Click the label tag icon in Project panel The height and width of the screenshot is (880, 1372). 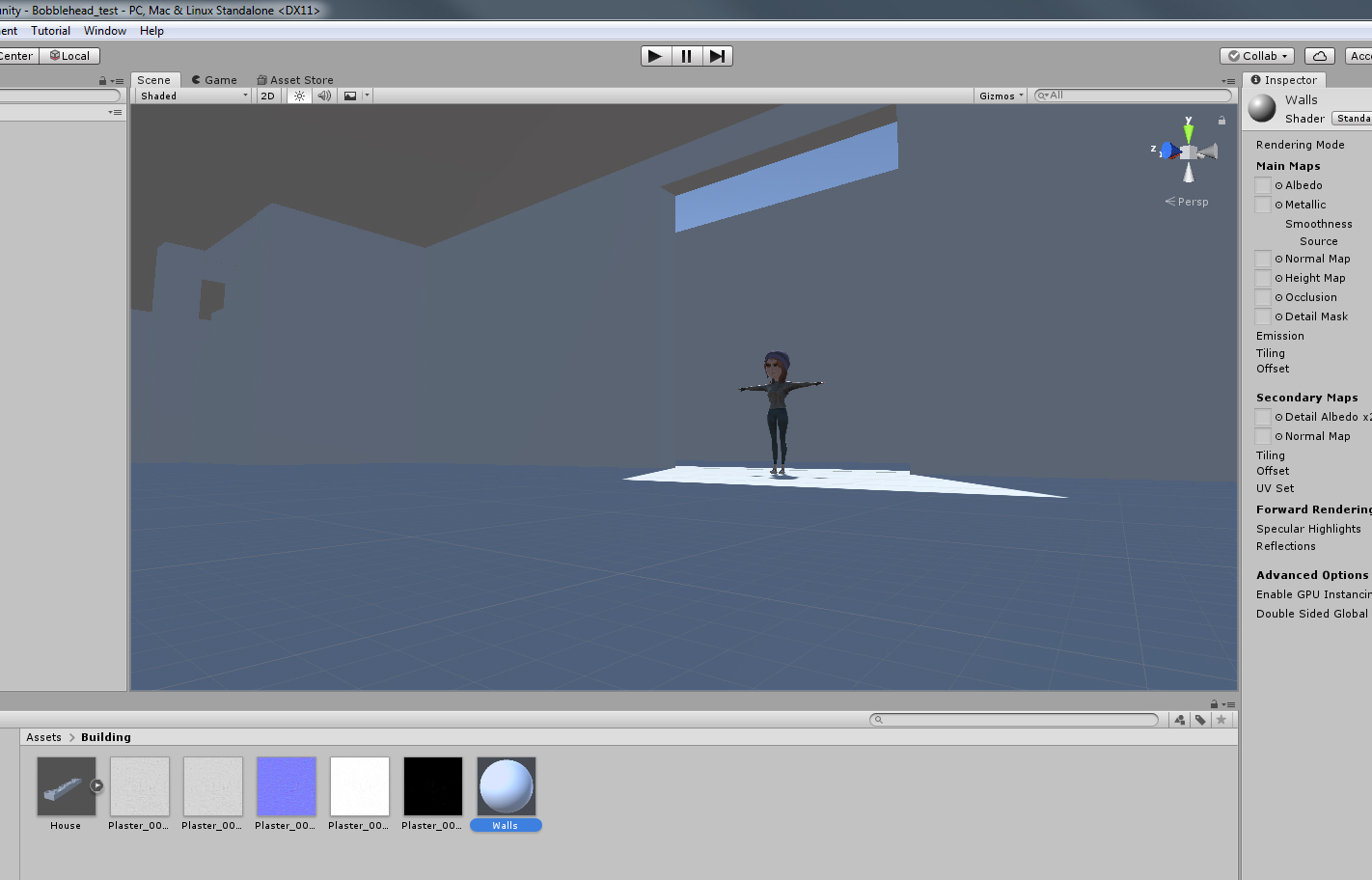point(1199,719)
